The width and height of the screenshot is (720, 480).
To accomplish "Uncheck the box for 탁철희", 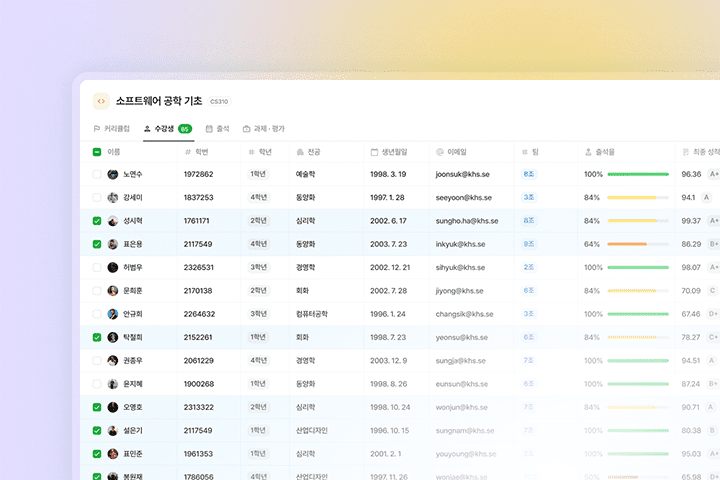I will click(97, 337).
